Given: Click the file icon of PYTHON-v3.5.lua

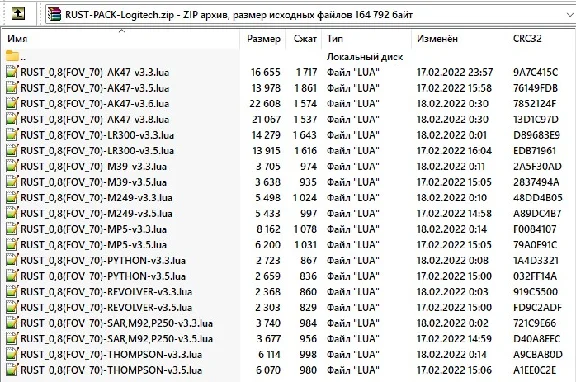Looking at the screenshot, I should click(x=12, y=276).
